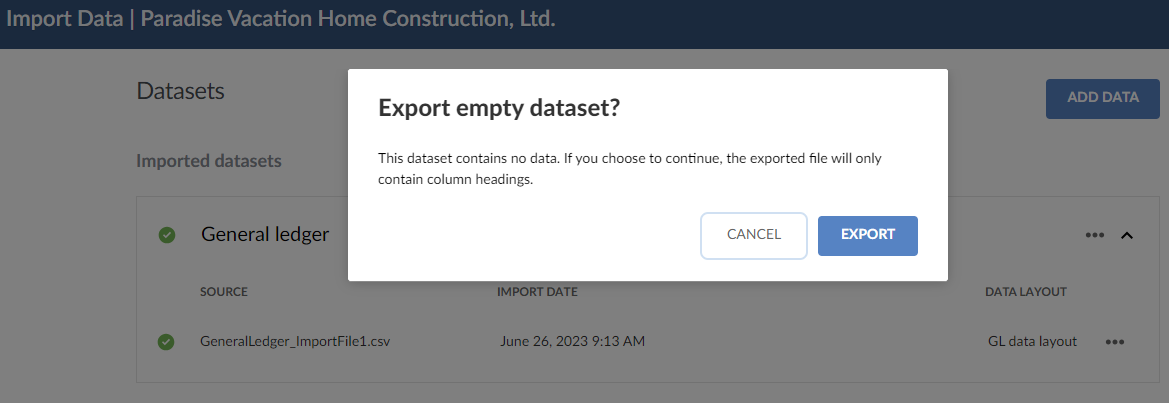Collapse the General ledger section chevron
Image resolution: width=1169 pixels, height=403 pixels.
click(x=1127, y=236)
